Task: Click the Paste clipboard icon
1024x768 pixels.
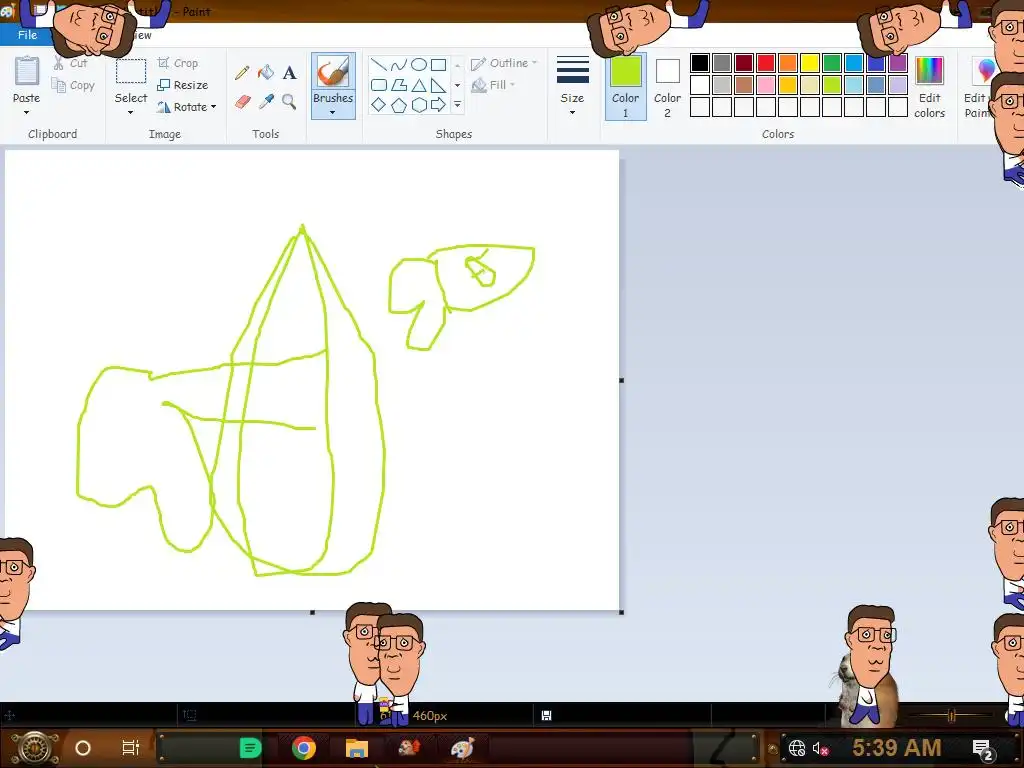Action: coord(27,71)
